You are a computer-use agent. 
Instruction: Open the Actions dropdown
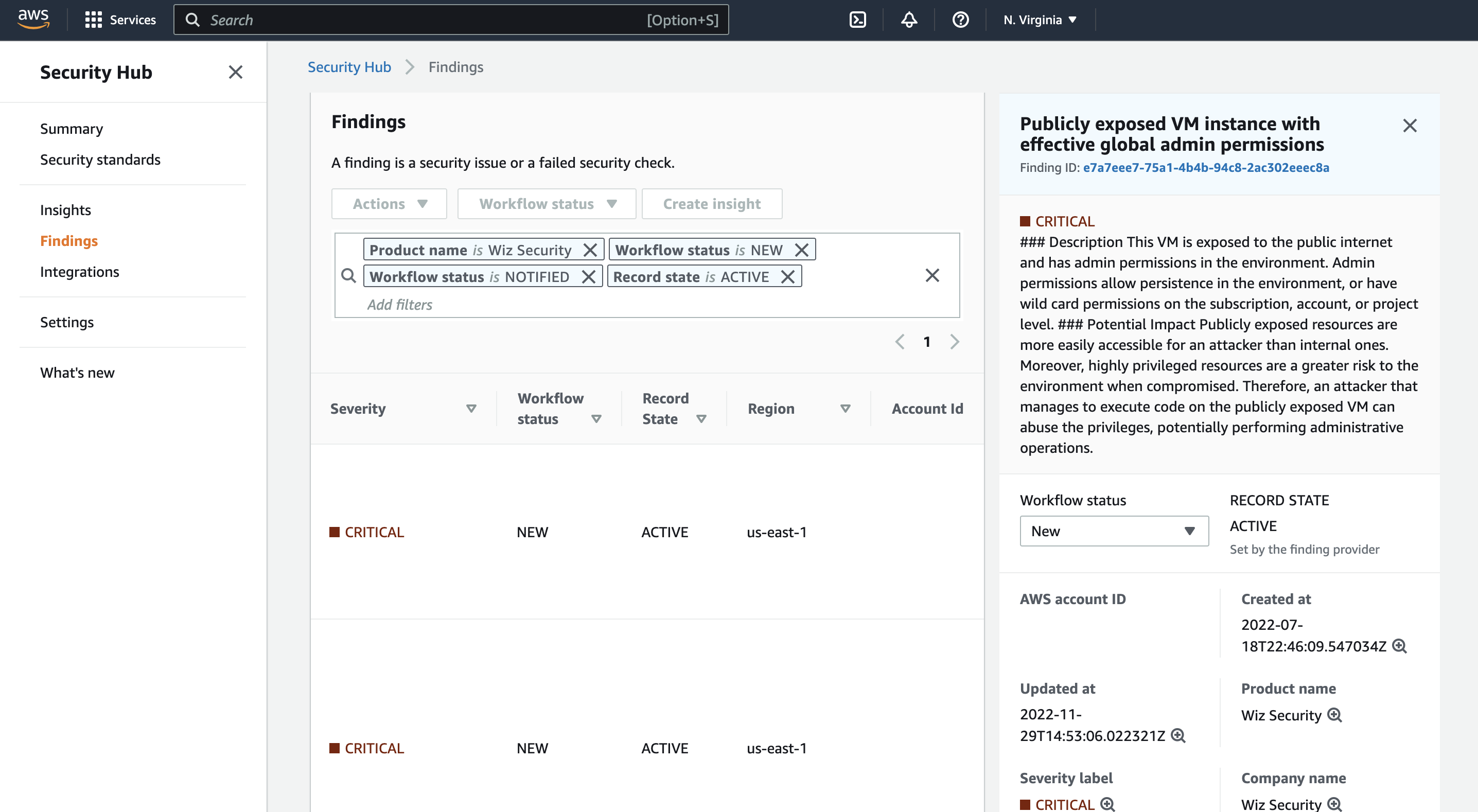coord(389,204)
